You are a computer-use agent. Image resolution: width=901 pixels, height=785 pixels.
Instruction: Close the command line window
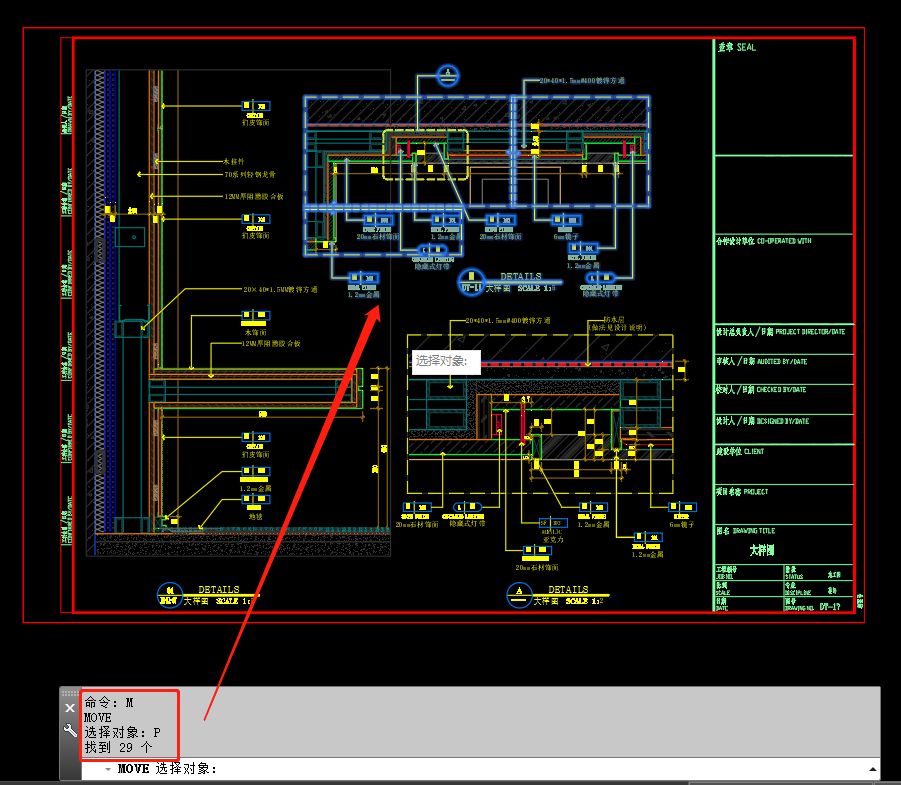click(70, 708)
